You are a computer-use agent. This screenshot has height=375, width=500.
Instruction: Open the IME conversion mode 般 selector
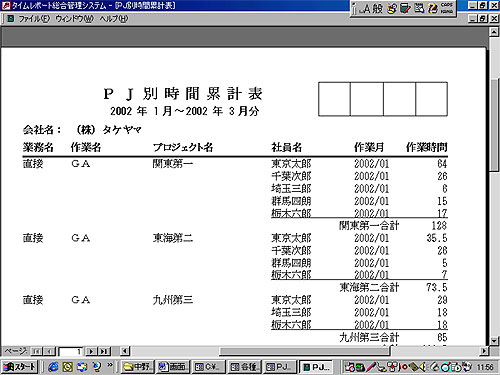[x=377, y=8]
